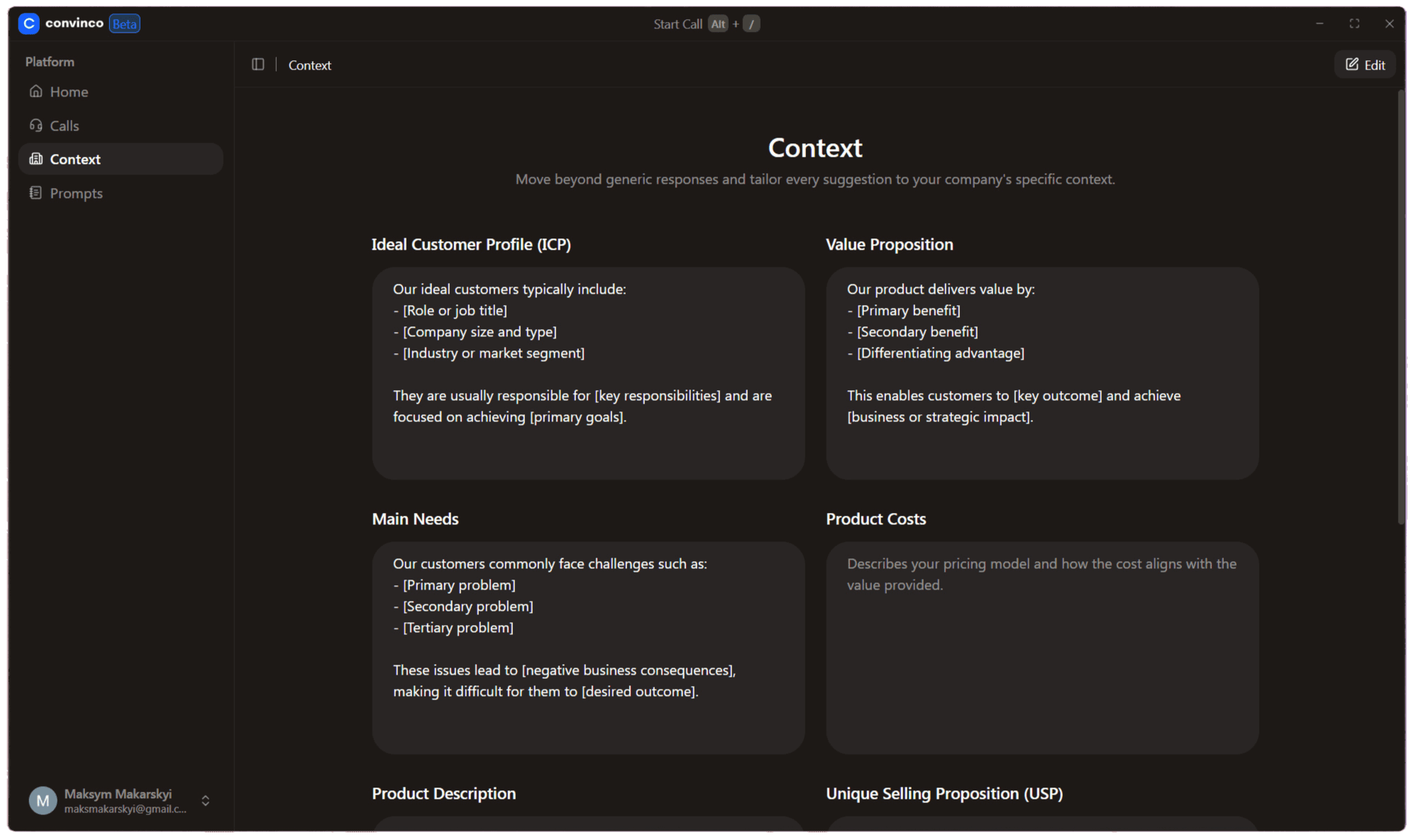Toggle the sidebar panel visibility

pos(257,65)
